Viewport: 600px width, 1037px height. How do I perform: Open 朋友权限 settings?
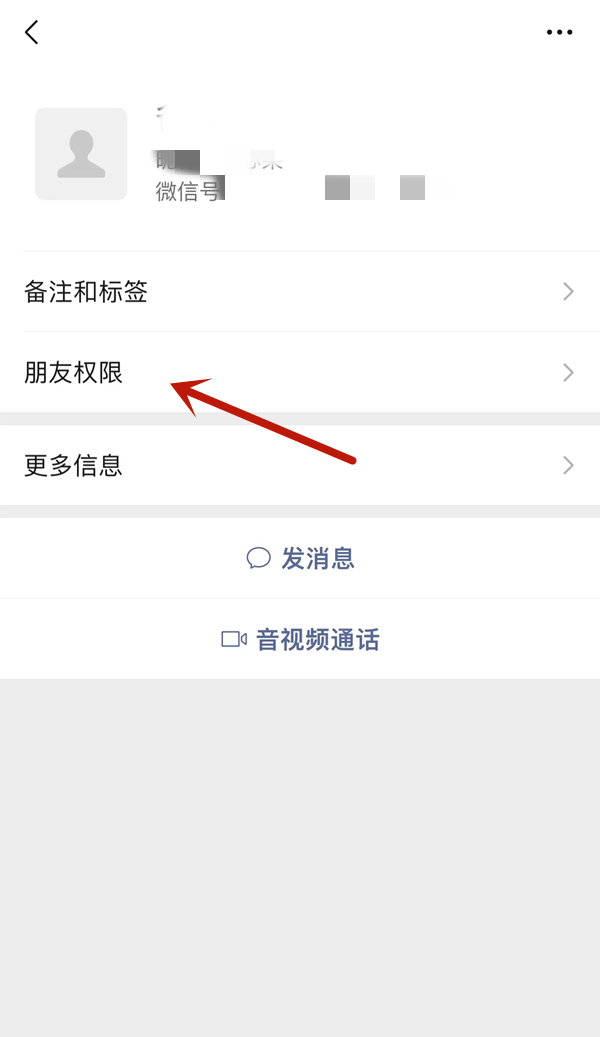point(300,372)
